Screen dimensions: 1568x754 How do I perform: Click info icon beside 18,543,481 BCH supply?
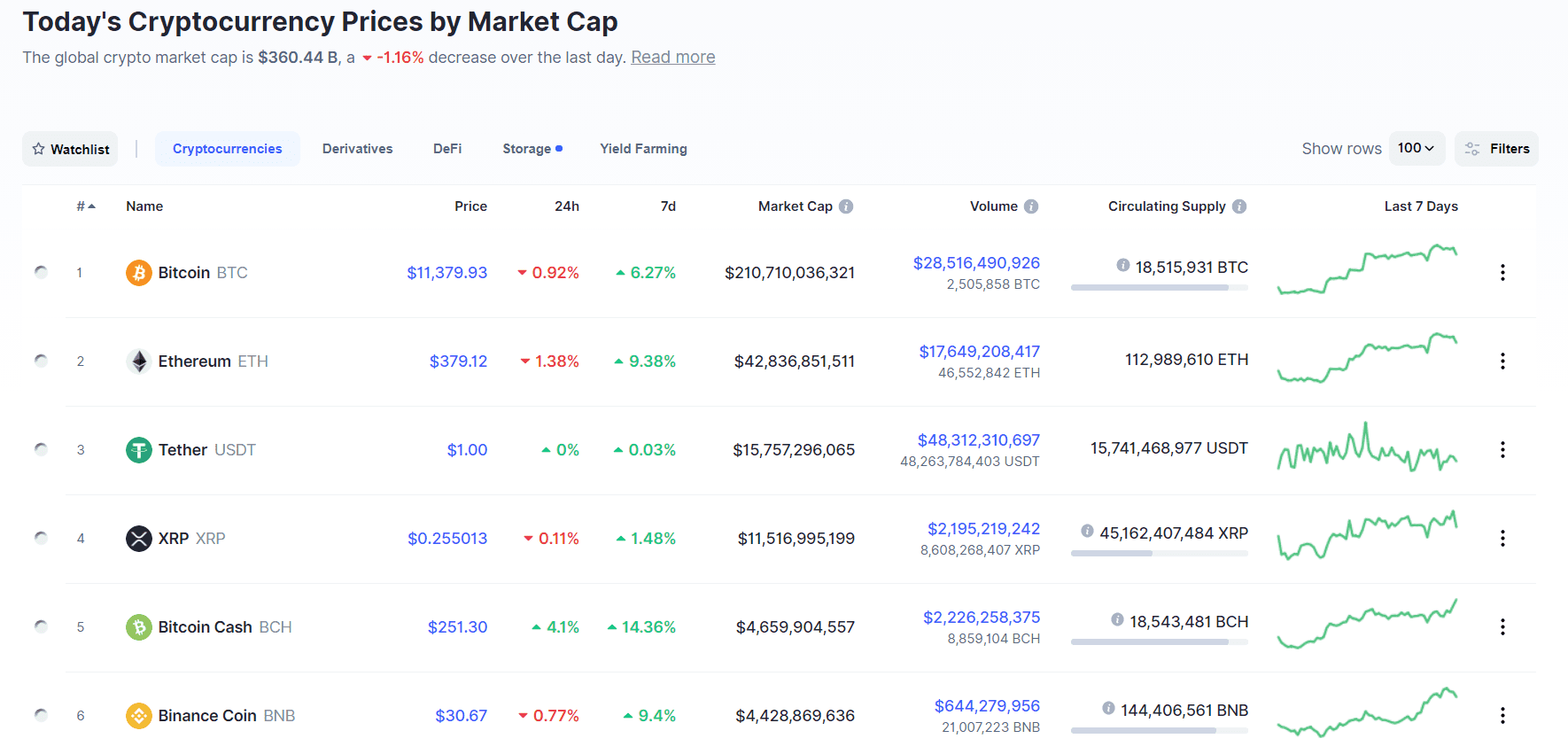pyautogui.click(x=1117, y=619)
